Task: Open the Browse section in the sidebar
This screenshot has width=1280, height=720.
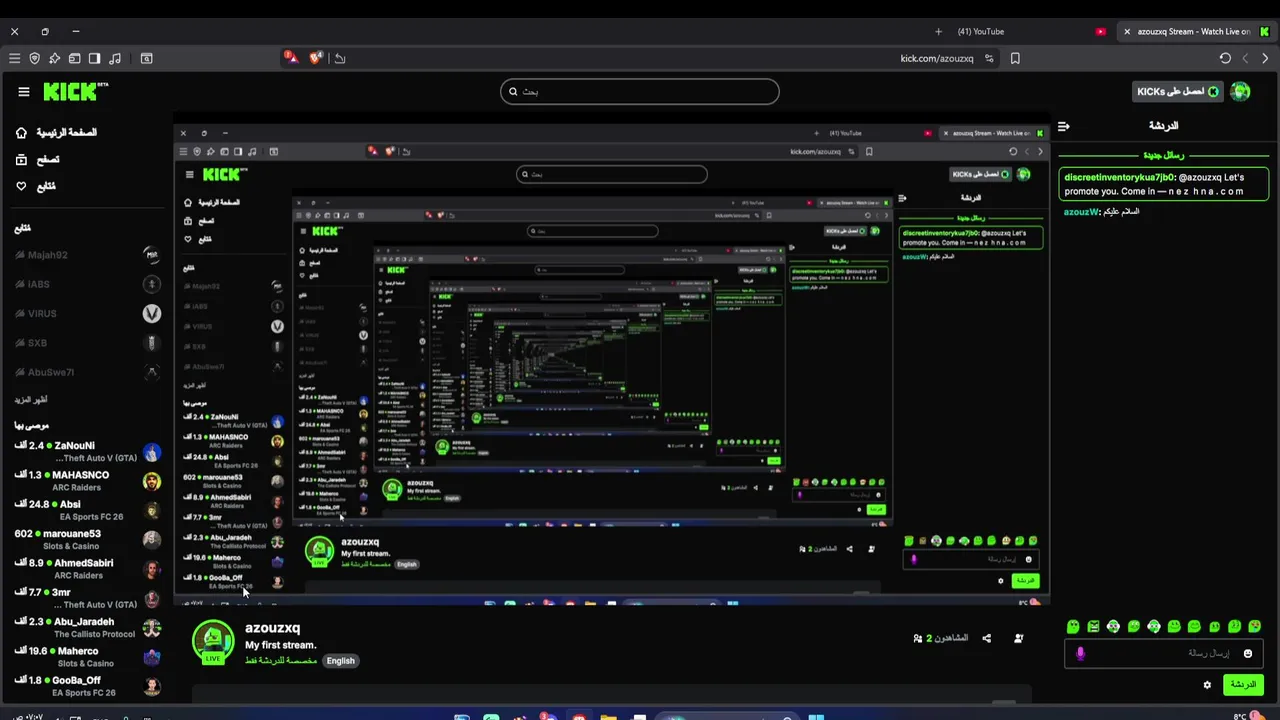Action: click(37, 159)
